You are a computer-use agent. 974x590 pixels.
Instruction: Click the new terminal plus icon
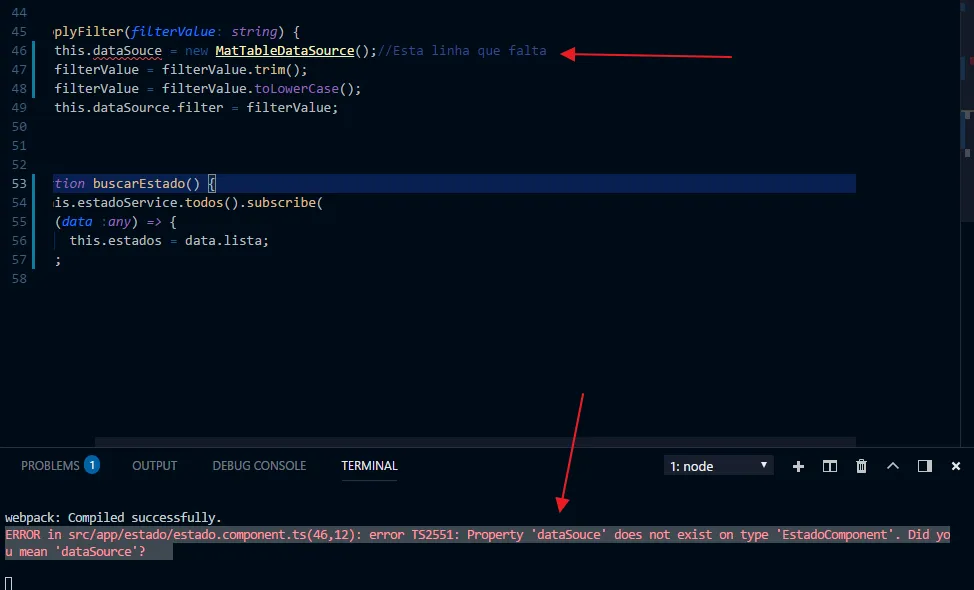pyautogui.click(x=798, y=466)
